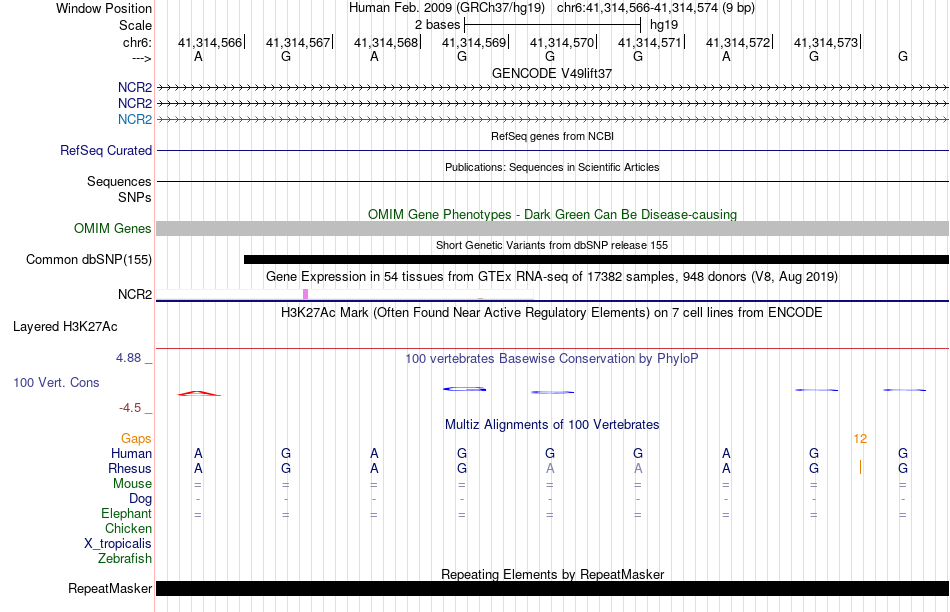The width and height of the screenshot is (950, 612).
Task: Click the OMIM Genes track label
Action: pos(113,228)
